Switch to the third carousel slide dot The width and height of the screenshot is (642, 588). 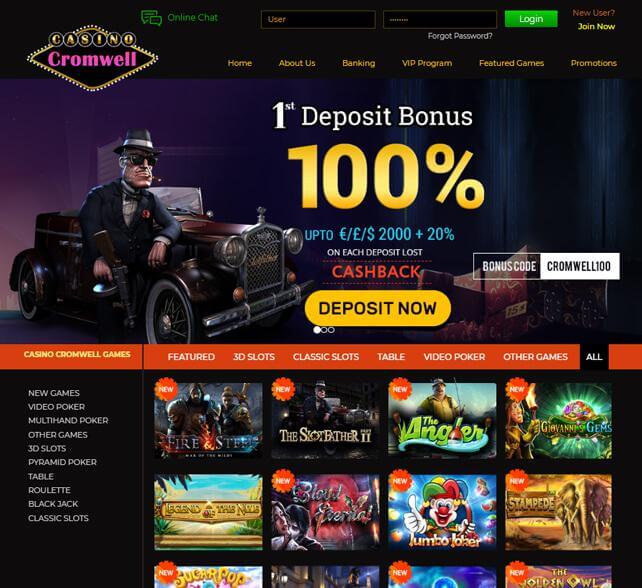pyautogui.click(x=331, y=330)
